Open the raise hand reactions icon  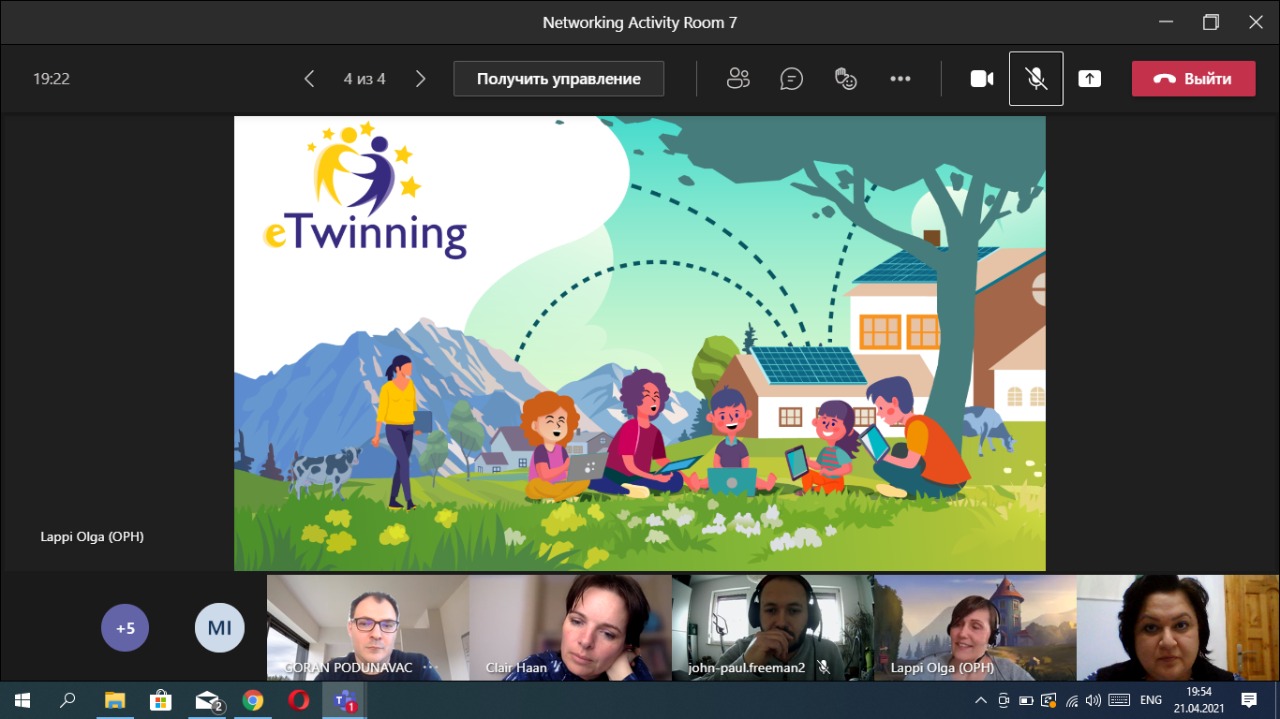846,79
